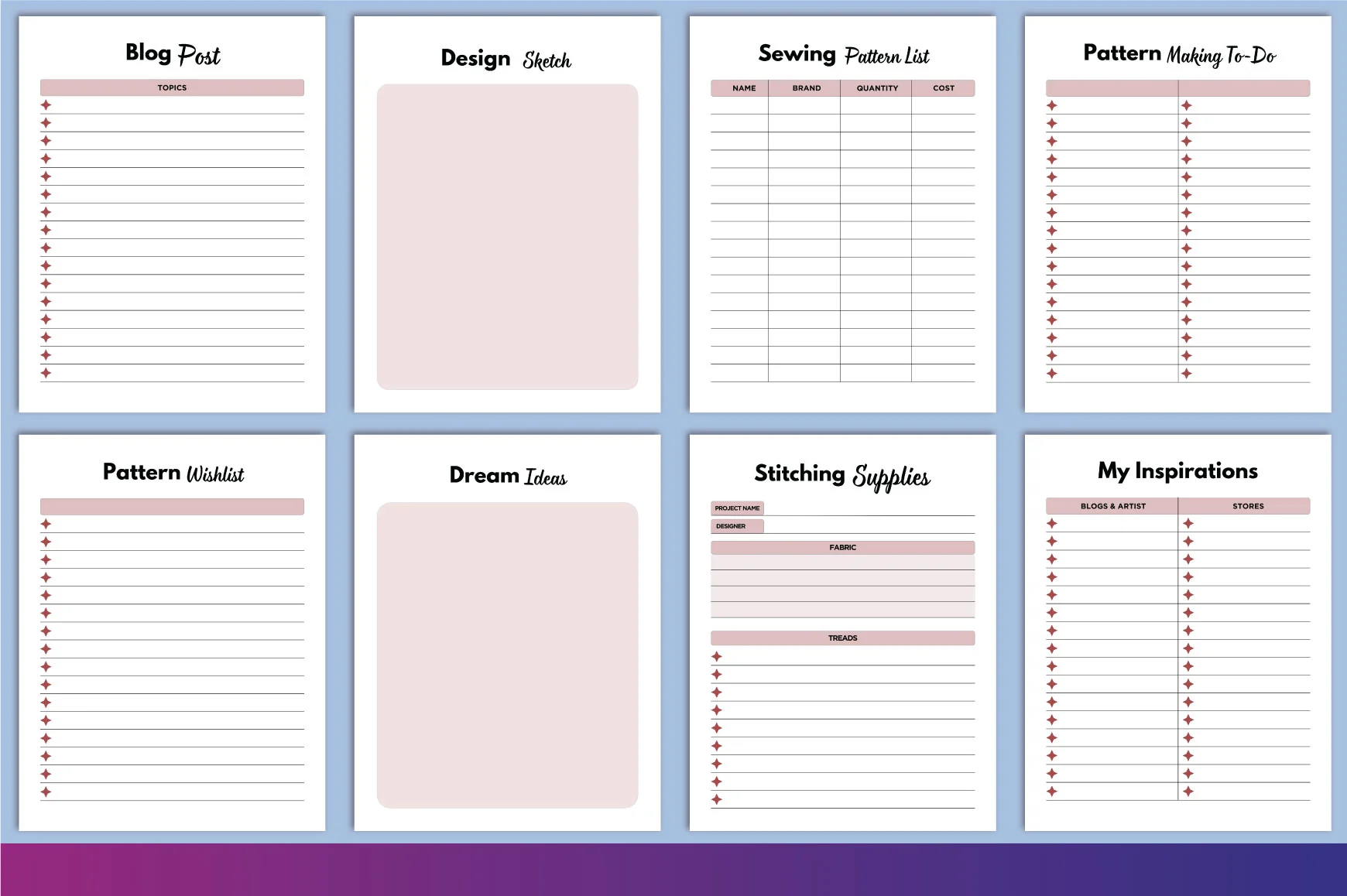The height and width of the screenshot is (896, 1347).
Task: Click the My Inspirations title
Action: point(1177,471)
